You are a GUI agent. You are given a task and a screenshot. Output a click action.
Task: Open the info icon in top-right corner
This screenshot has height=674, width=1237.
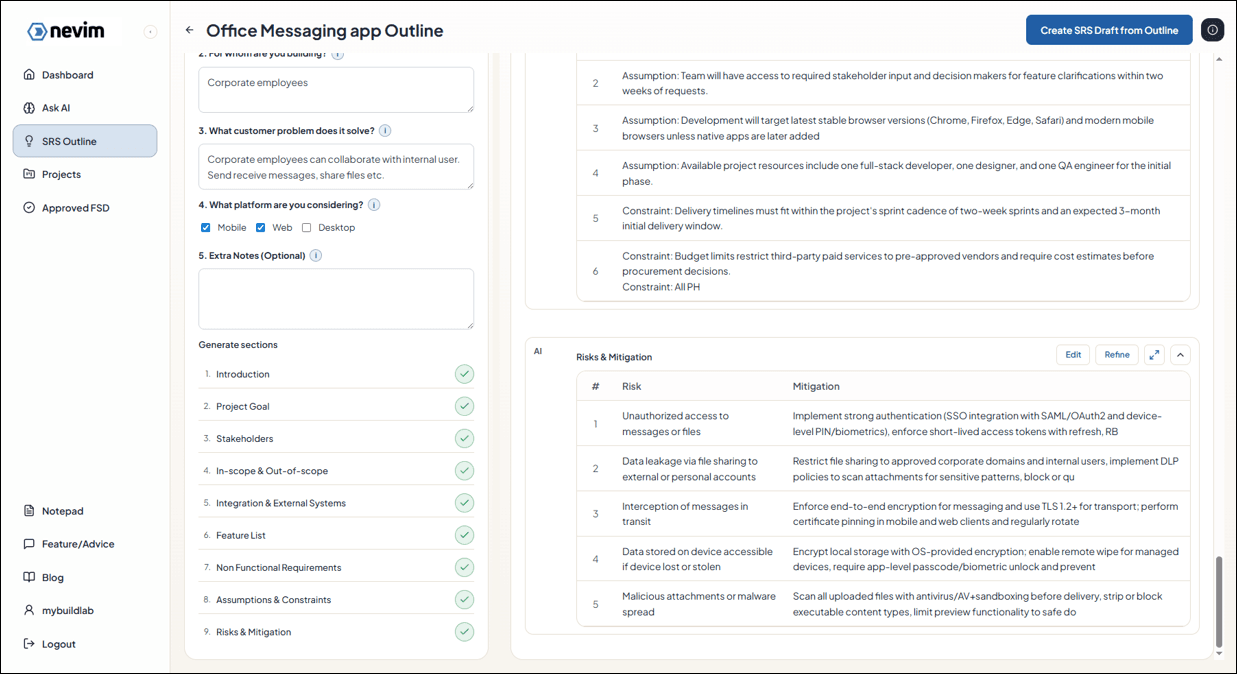(1212, 30)
